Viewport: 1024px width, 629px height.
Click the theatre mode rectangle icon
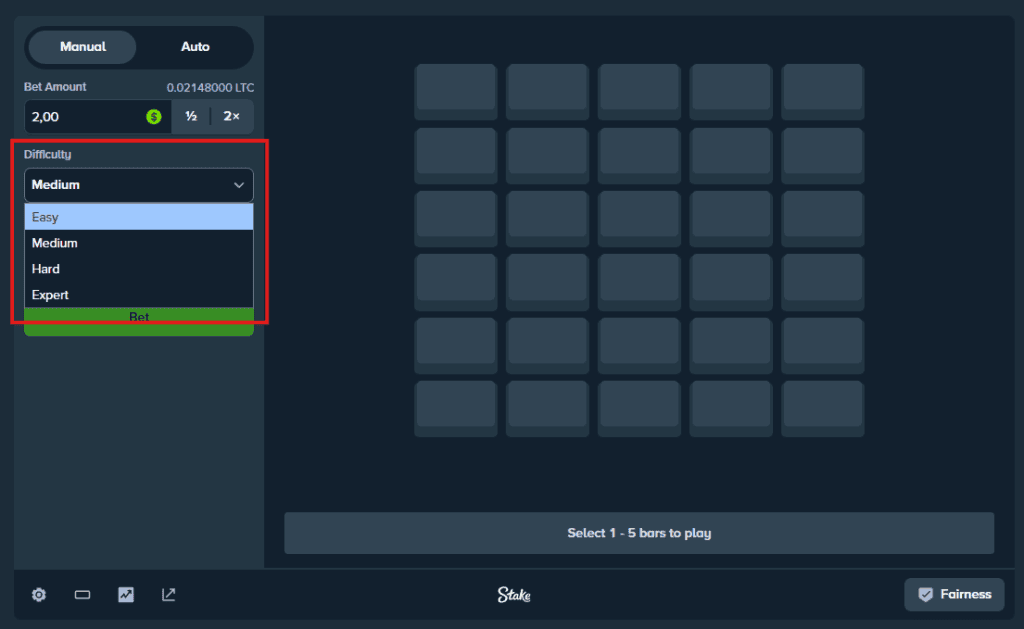[x=83, y=595]
